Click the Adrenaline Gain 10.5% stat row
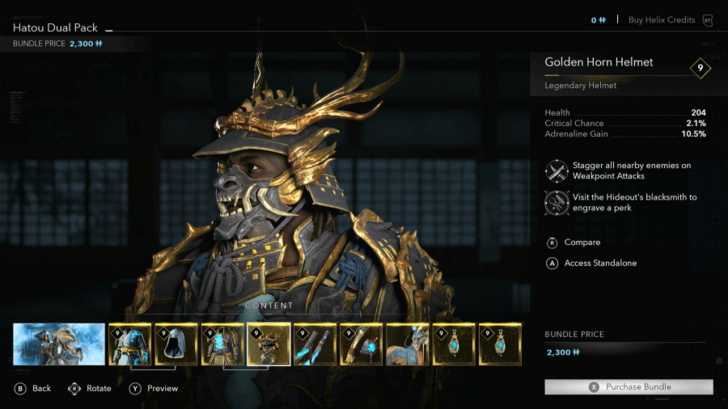This screenshot has height=409, width=728. 625,134
